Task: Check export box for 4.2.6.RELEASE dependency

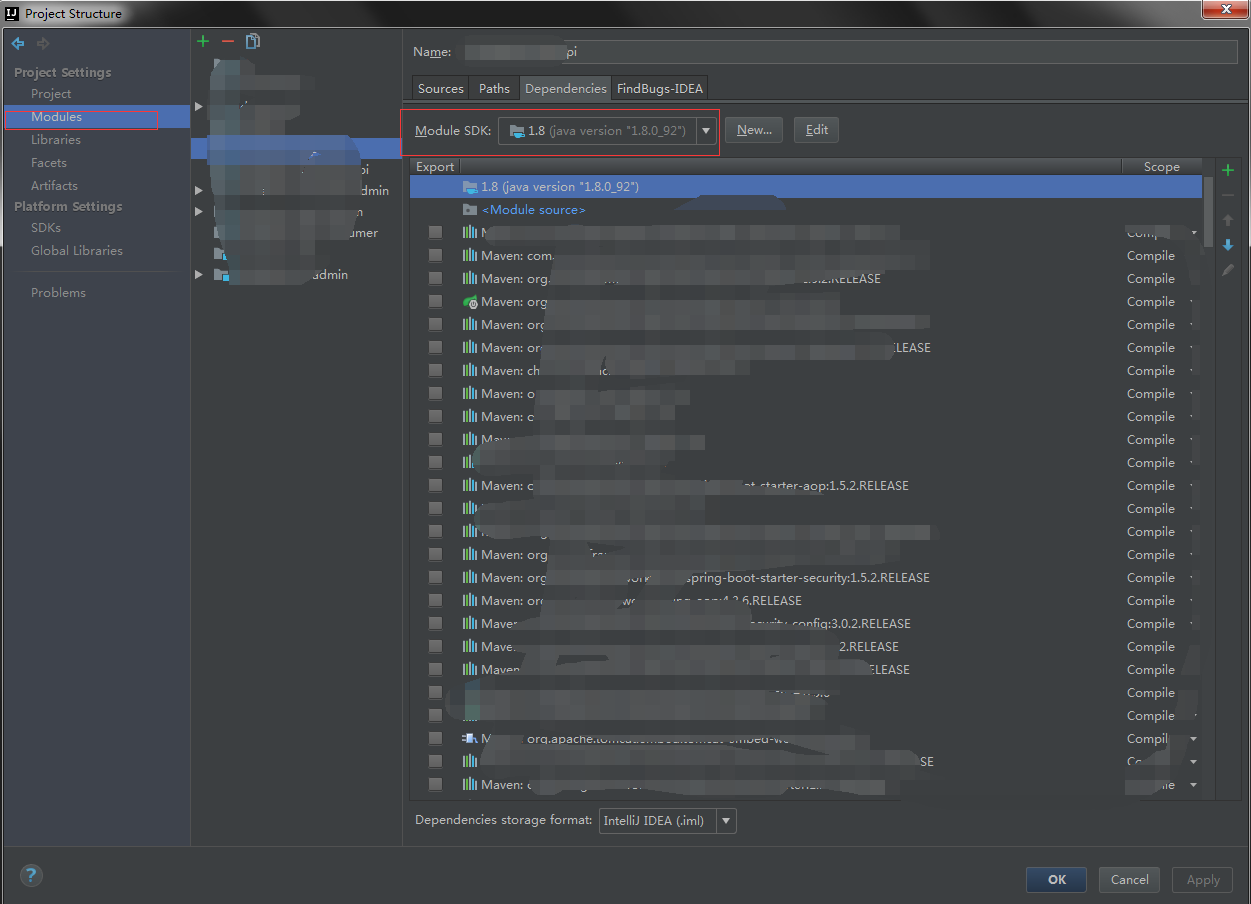Action: (435, 601)
